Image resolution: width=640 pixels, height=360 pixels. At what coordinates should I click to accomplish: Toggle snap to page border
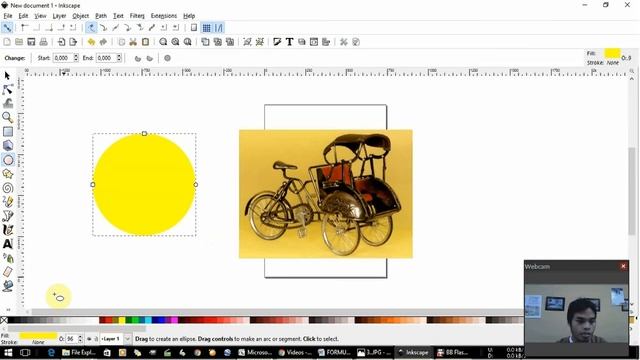click(194, 28)
